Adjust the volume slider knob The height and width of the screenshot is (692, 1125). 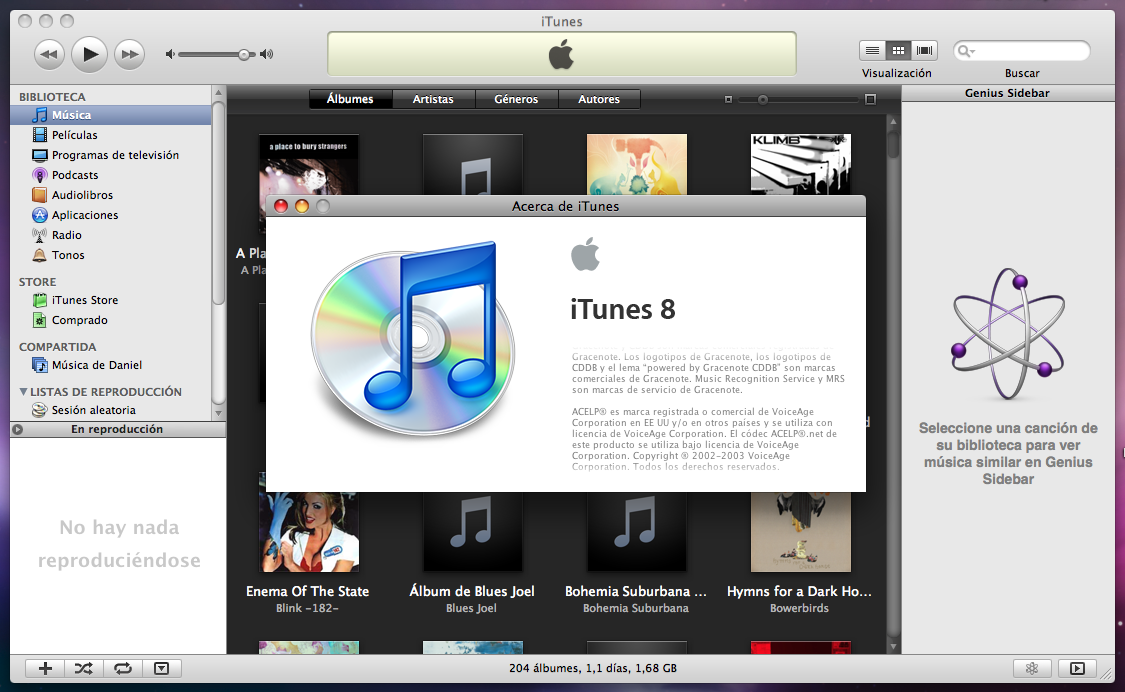pos(245,55)
